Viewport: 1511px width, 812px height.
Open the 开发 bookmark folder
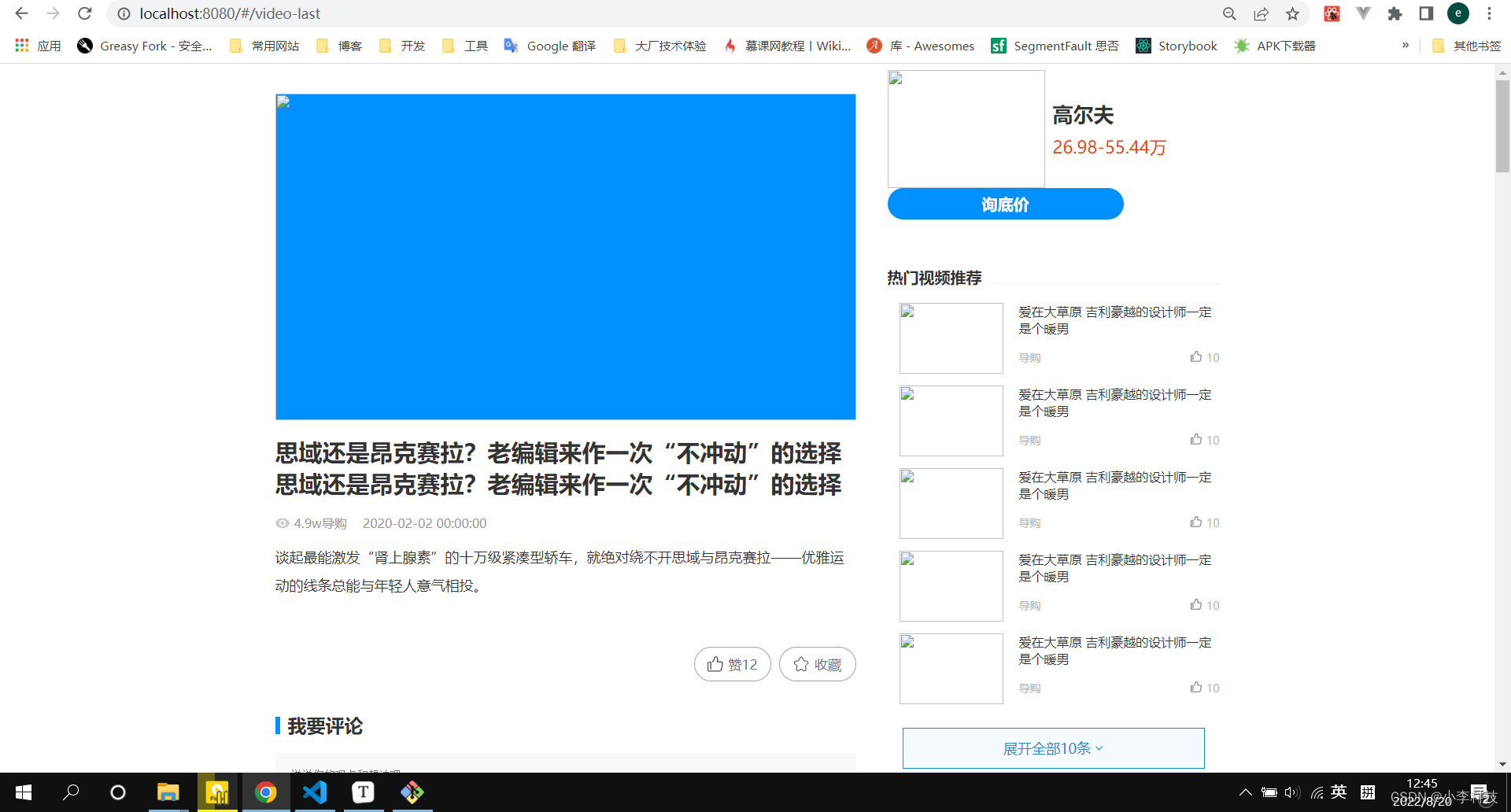pyautogui.click(x=402, y=46)
